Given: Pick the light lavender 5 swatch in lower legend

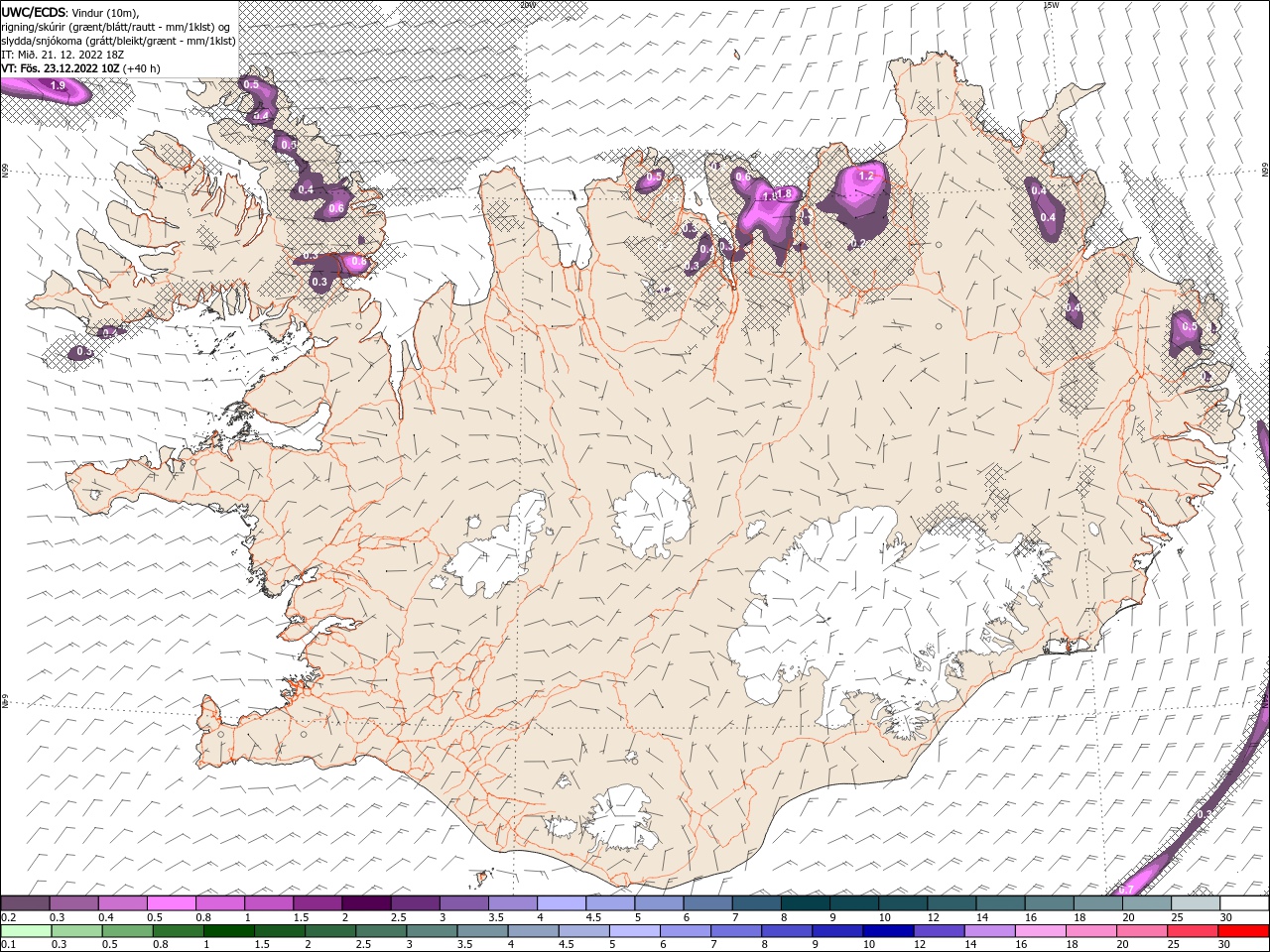Looking at the screenshot, I should (634, 931).
